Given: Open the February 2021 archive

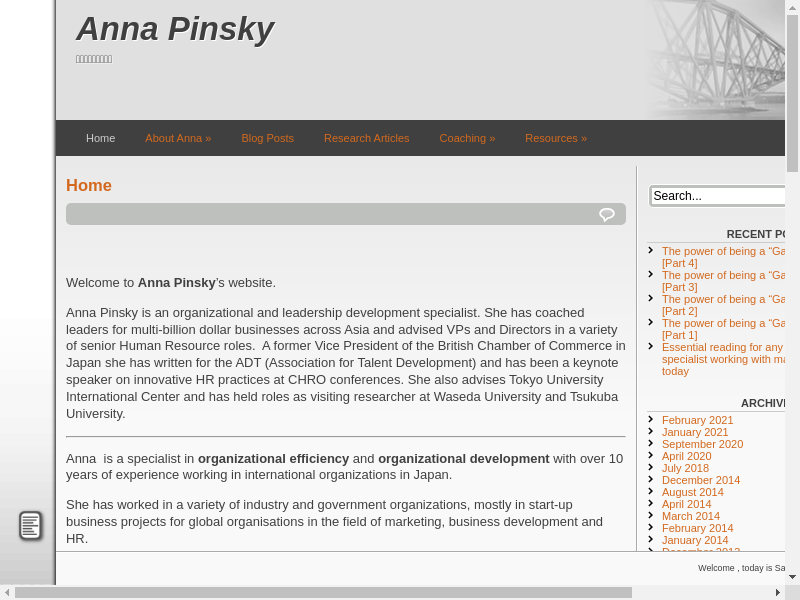Looking at the screenshot, I should 697,420.
